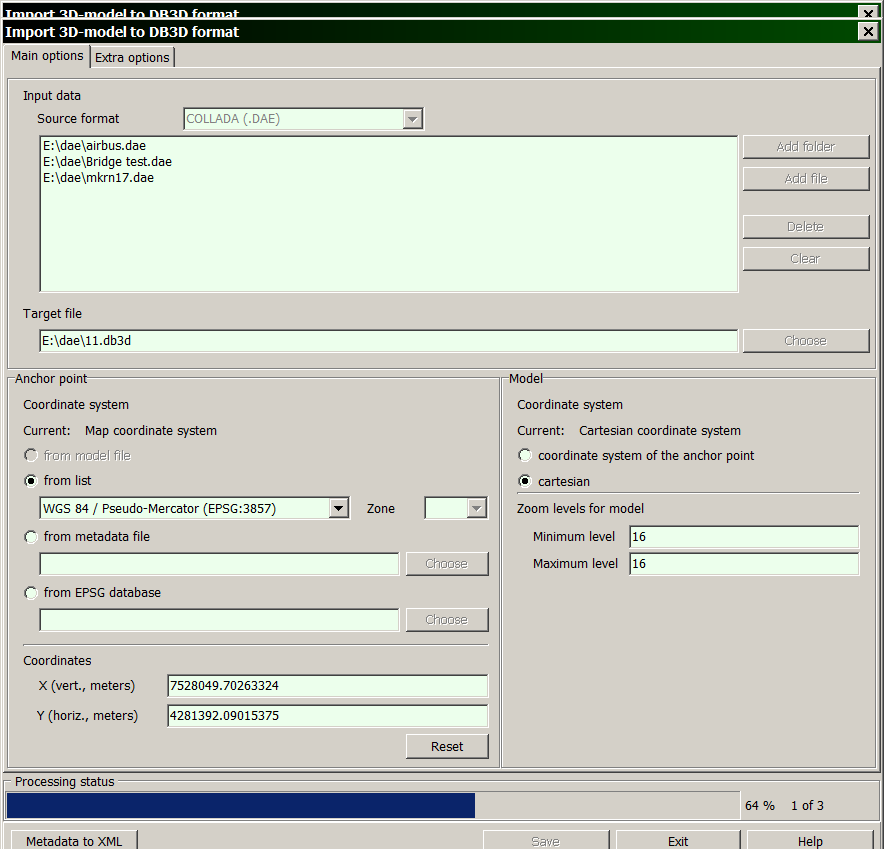Open the Zone dropdown list

[476, 508]
